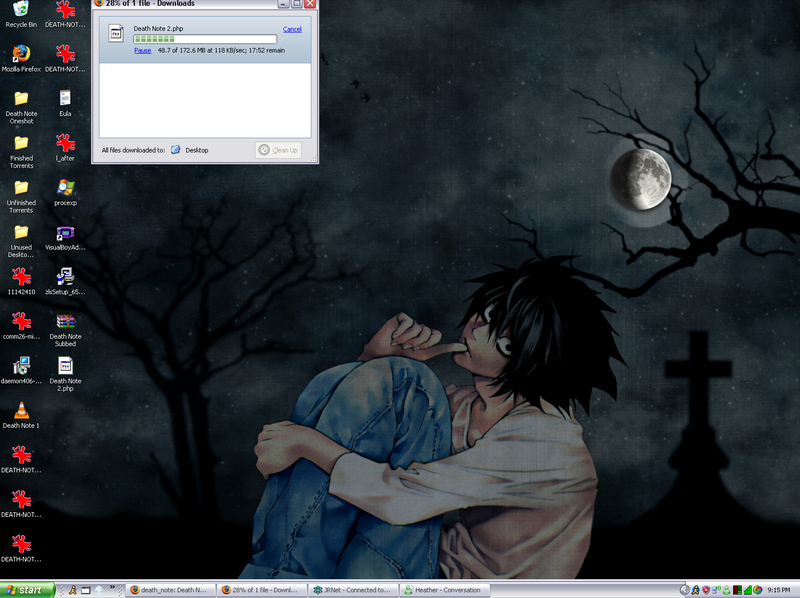
Task: Launch procexp from the desktop
Action: click(65, 192)
